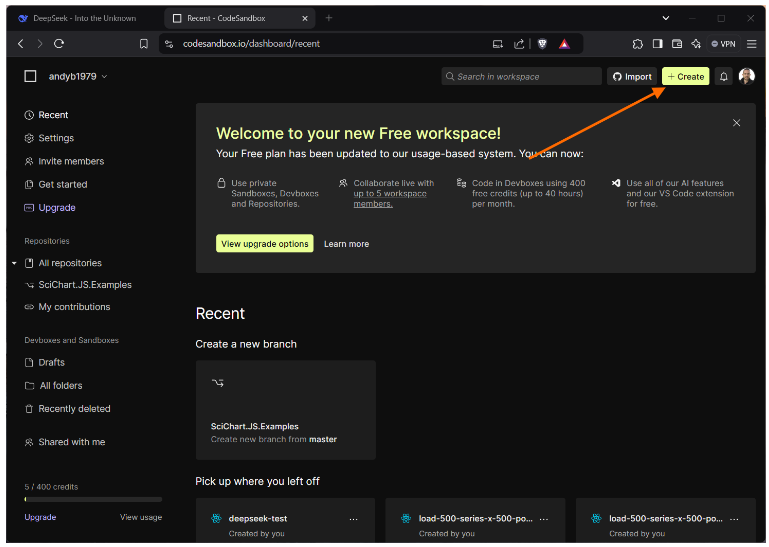Open the tab search dropdown arrow
Image resolution: width=769 pixels, height=547 pixels.
(x=666, y=18)
